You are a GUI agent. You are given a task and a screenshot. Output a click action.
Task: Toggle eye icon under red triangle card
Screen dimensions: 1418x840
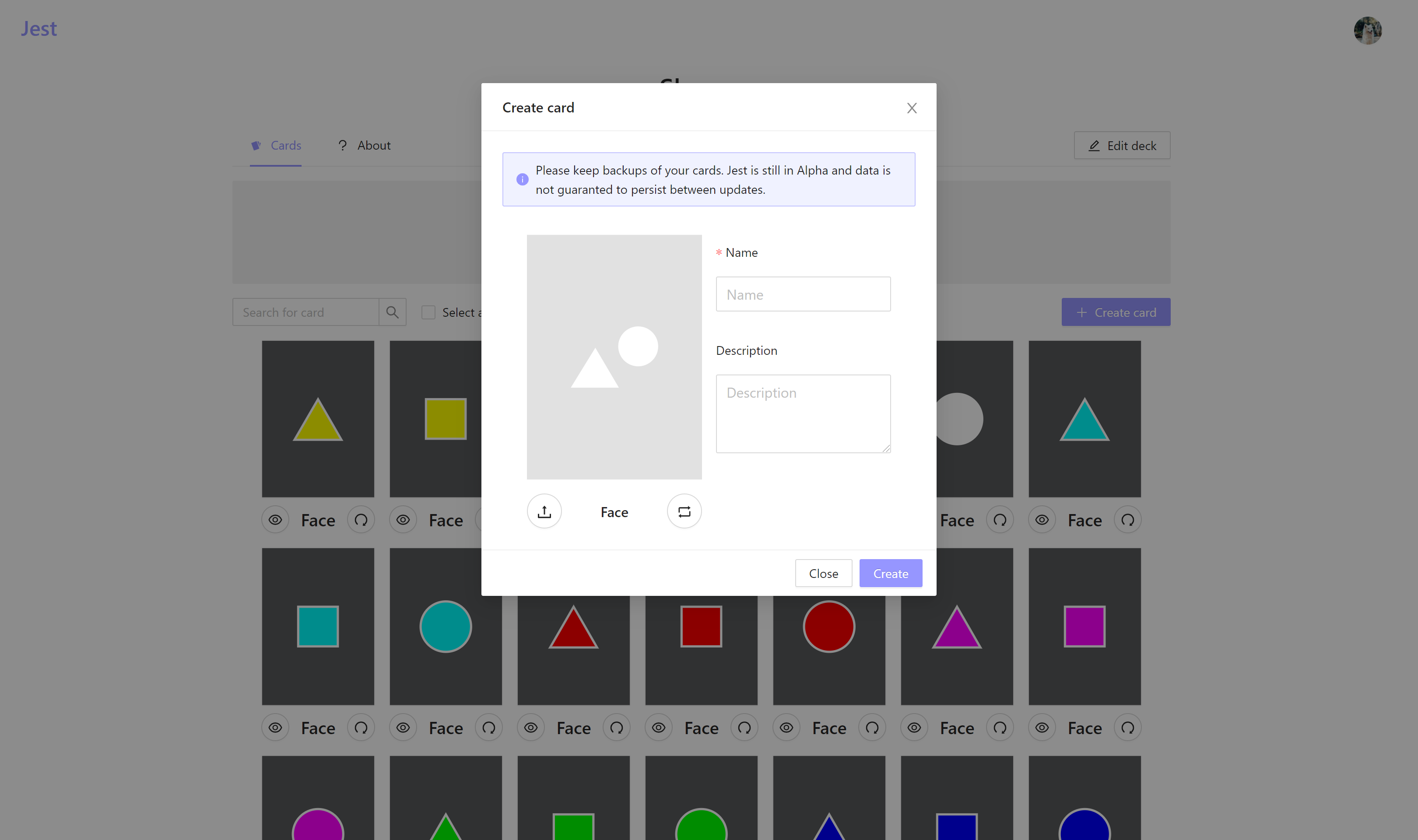(530, 728)
